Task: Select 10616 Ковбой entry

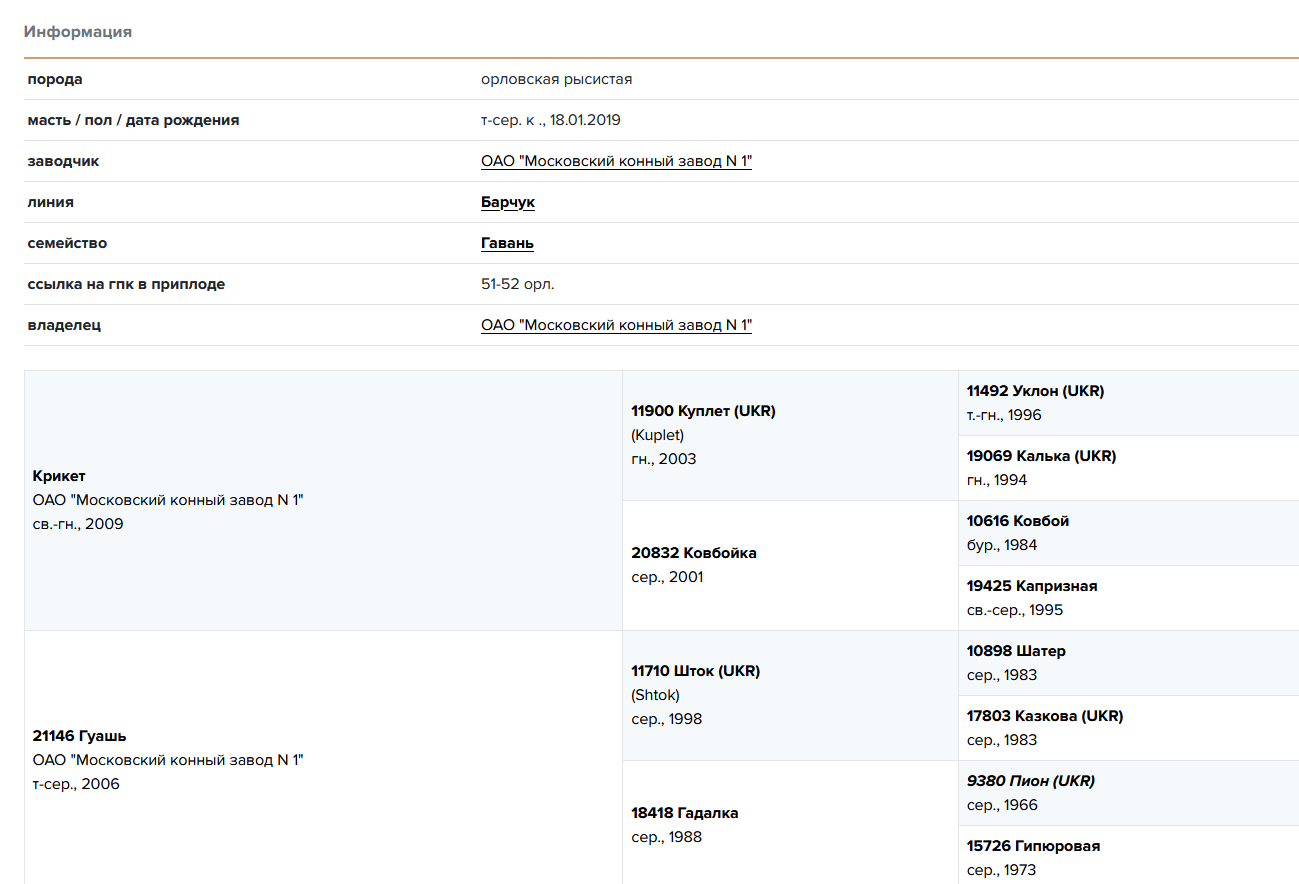Action: (x=1017, y=521)
